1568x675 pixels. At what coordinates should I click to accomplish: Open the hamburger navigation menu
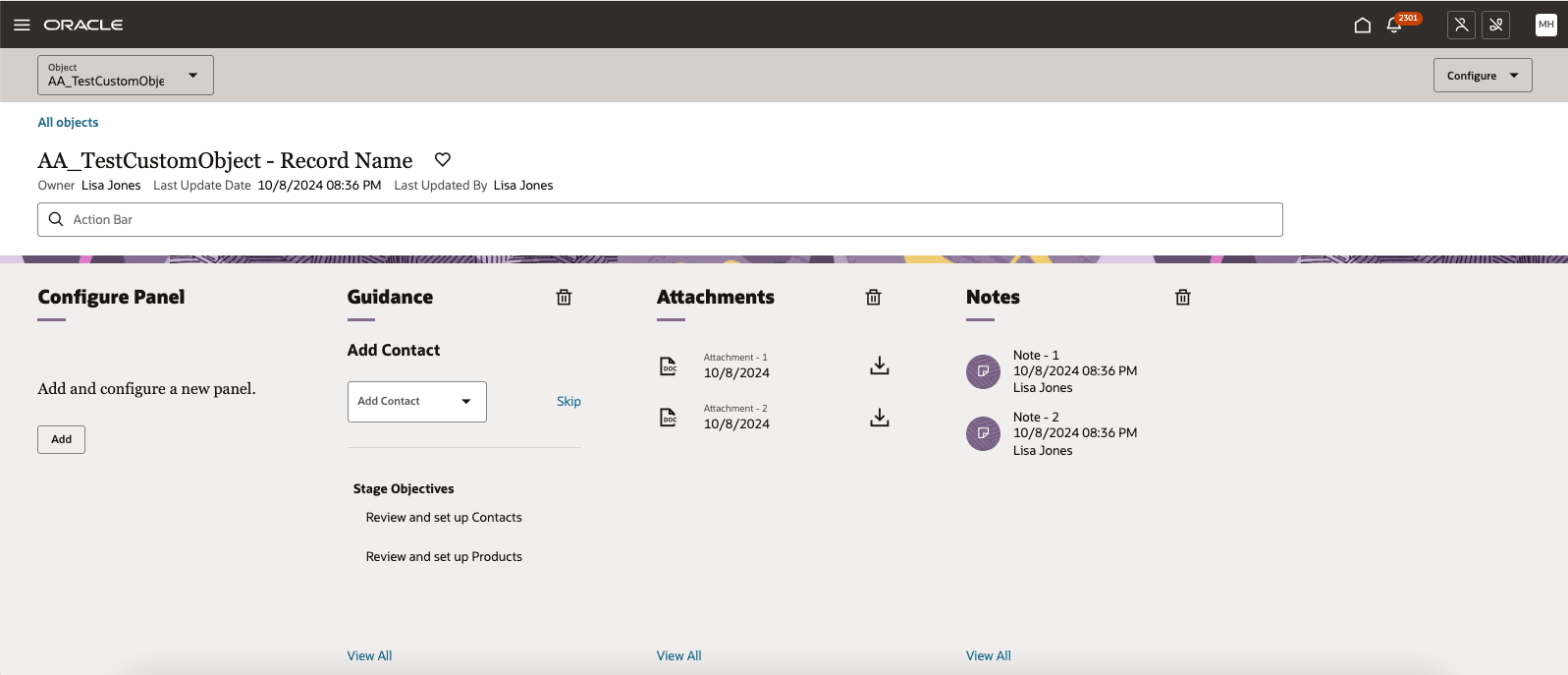(22, 25)
